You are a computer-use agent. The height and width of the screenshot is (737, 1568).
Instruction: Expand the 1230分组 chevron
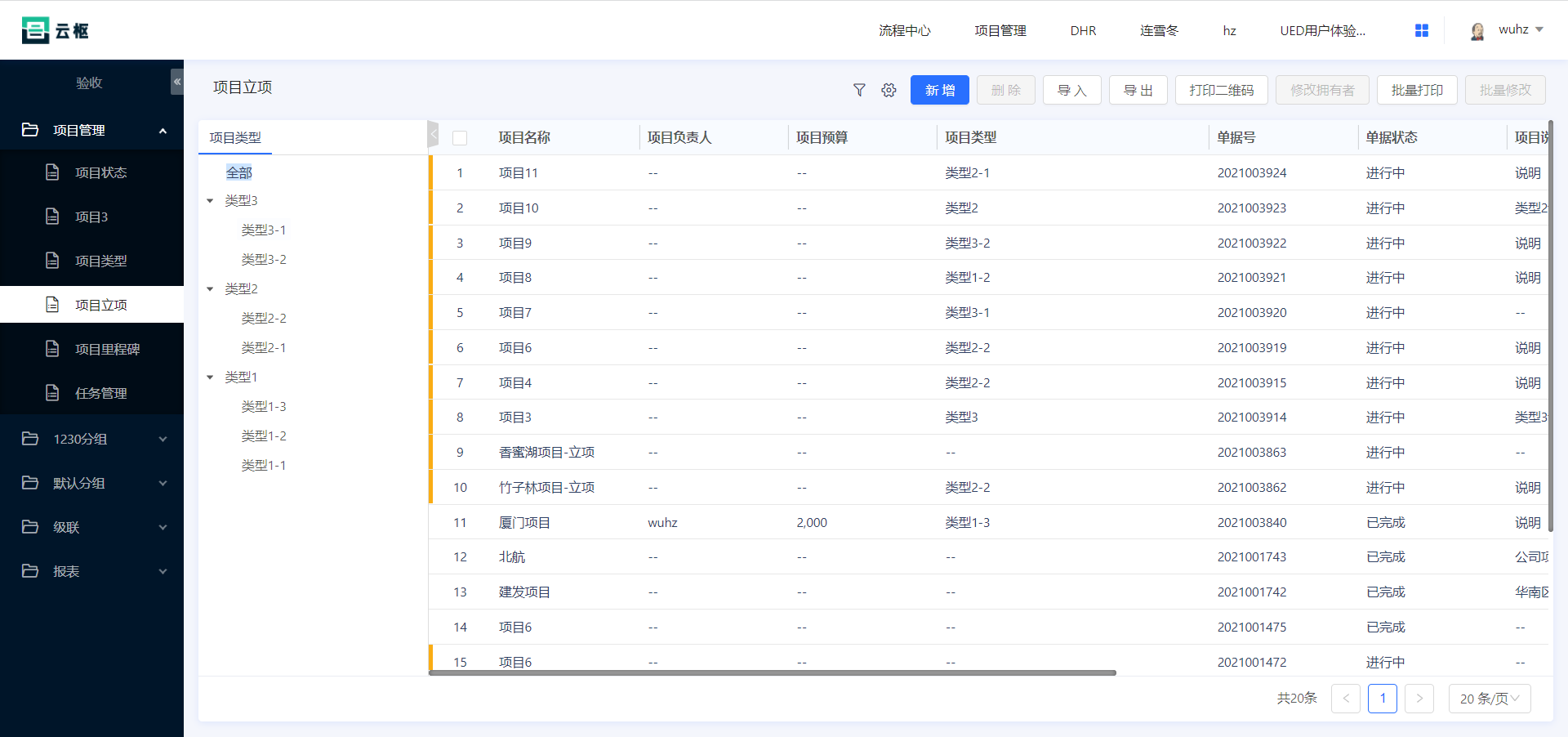[163, 439]
